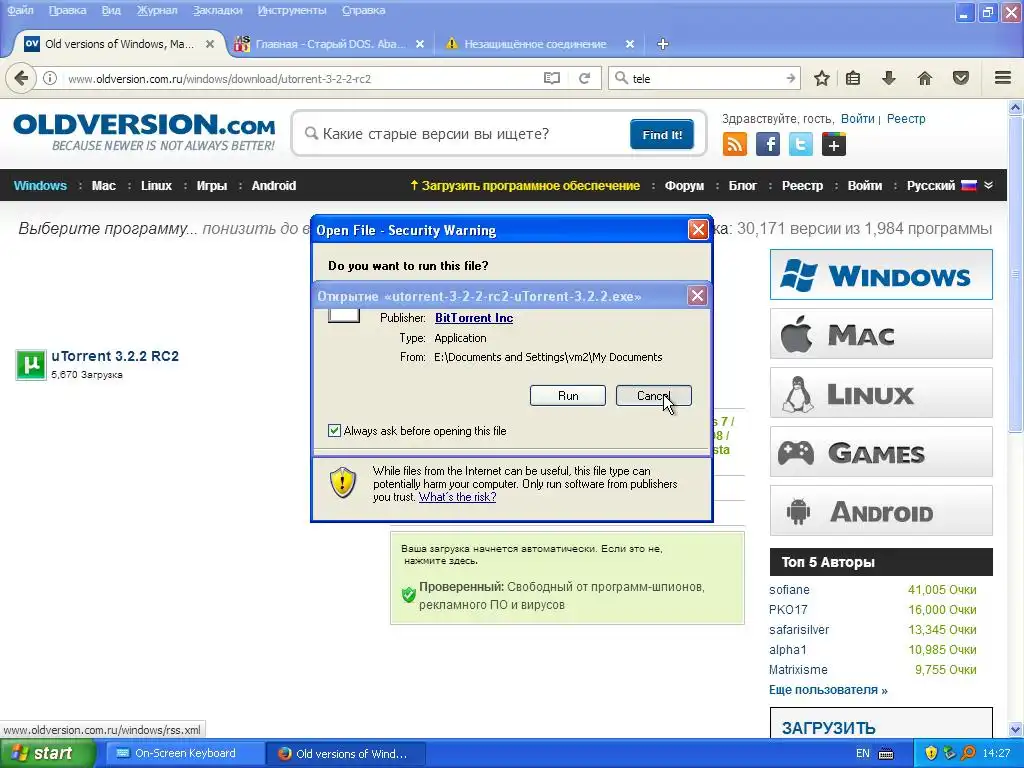
Task: Switch to the Незащищённое соединение tab
Action: tap(536, 44)
